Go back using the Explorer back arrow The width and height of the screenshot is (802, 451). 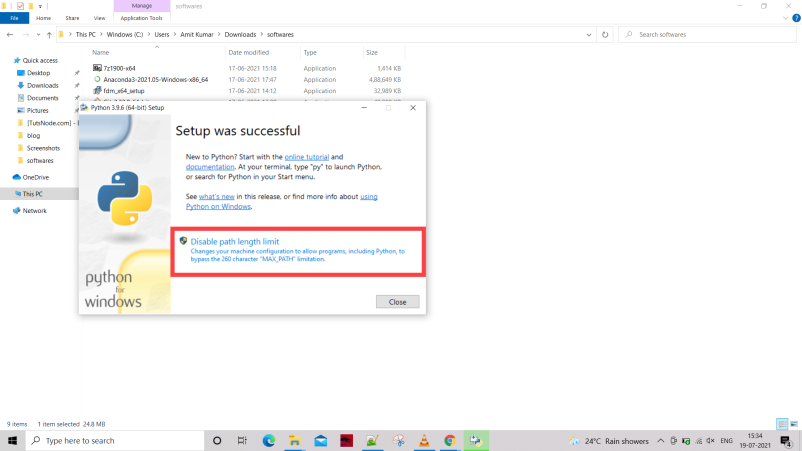click(10, 35)
